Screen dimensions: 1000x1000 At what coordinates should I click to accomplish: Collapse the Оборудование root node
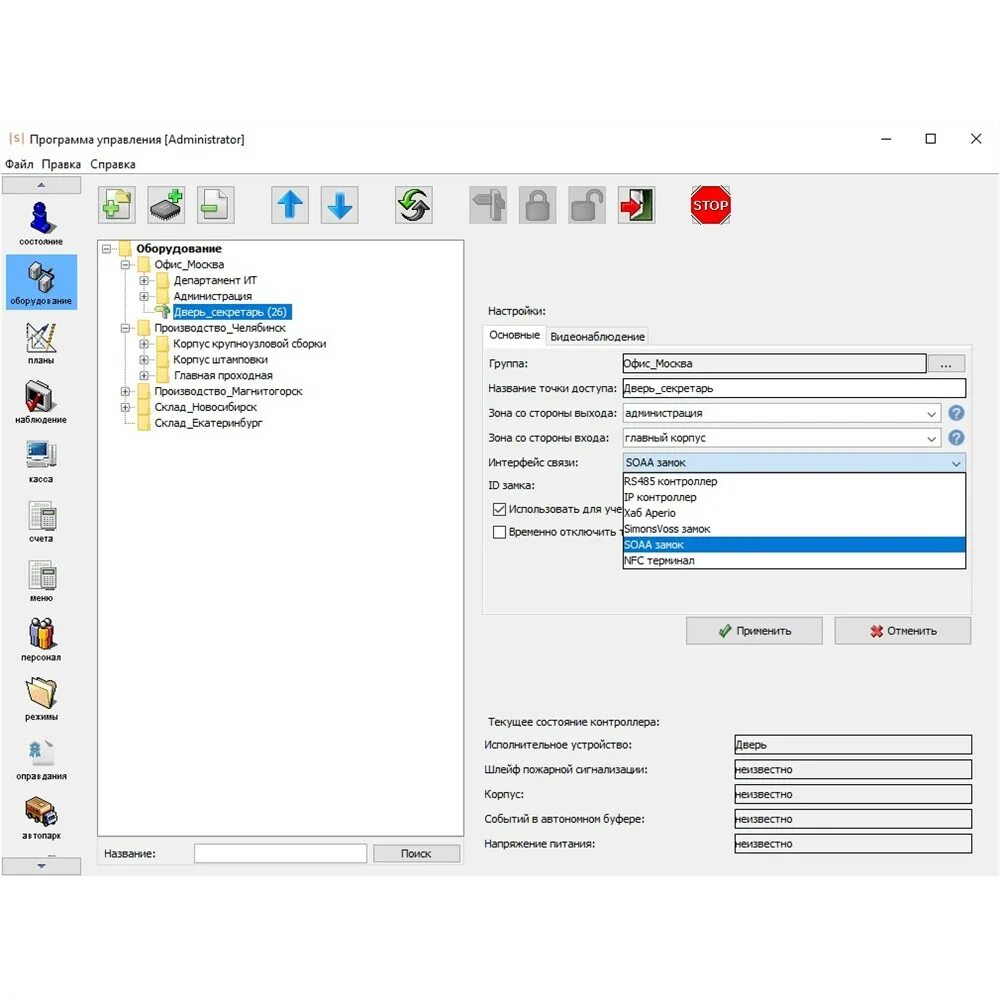coord(107,249)
